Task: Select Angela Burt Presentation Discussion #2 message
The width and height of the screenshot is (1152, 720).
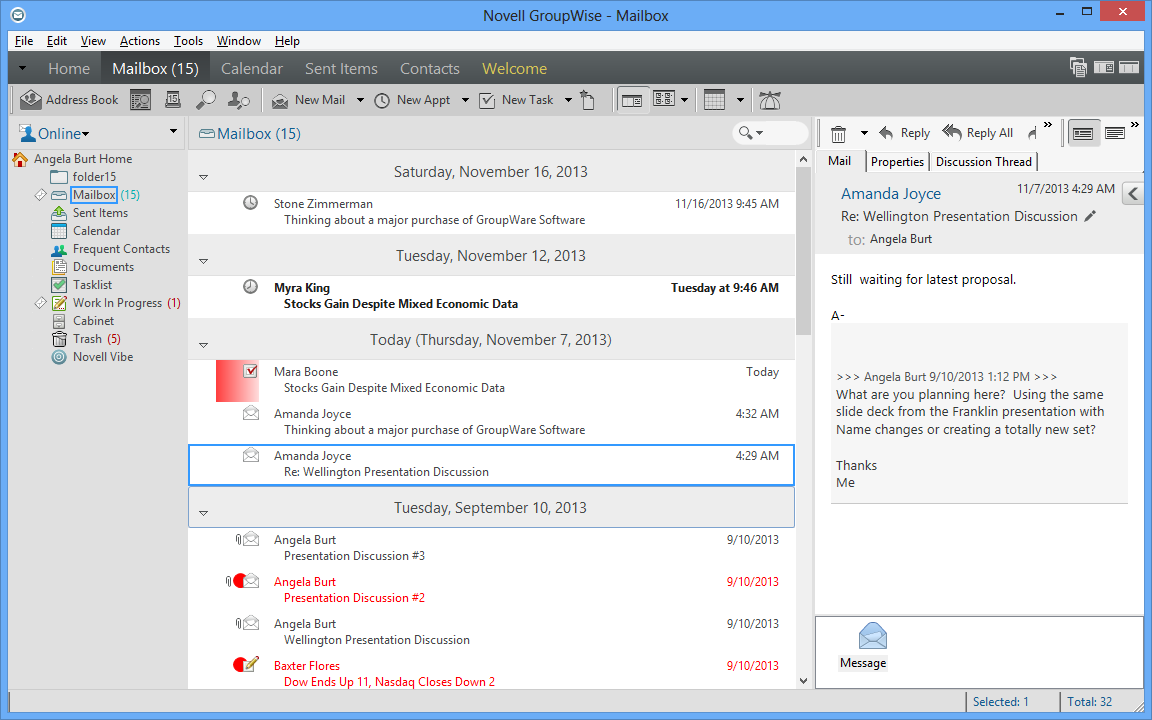Action: click(x=491, y=590)
